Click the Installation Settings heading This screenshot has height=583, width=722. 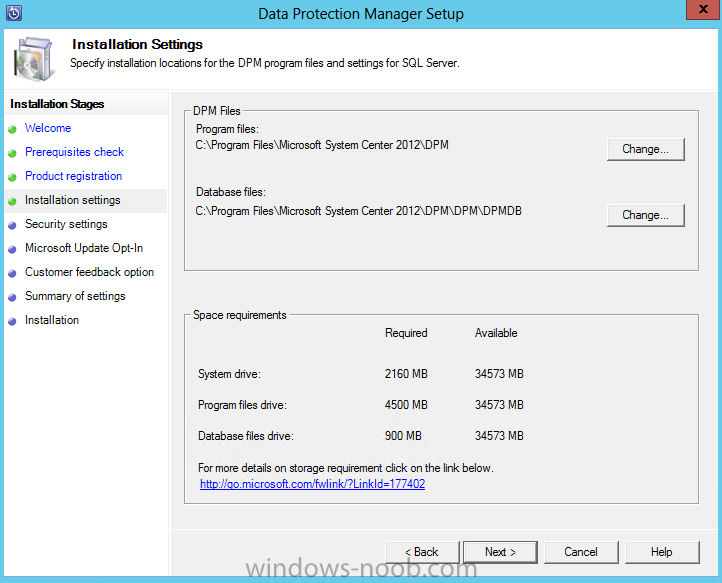(x=137, y=44)
